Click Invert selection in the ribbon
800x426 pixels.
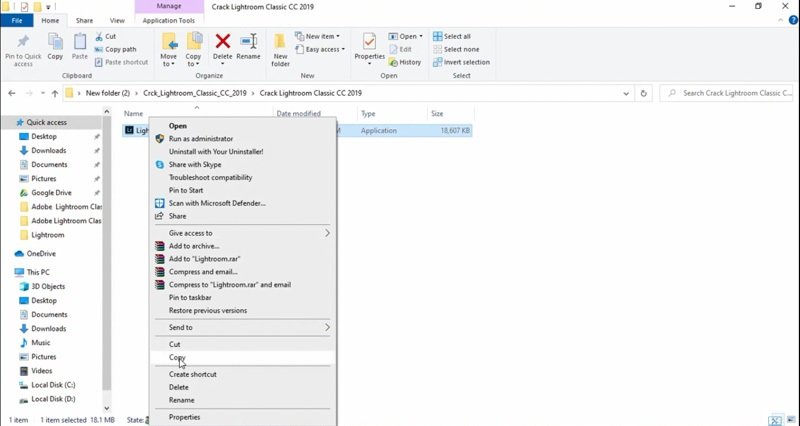[461, 62]
